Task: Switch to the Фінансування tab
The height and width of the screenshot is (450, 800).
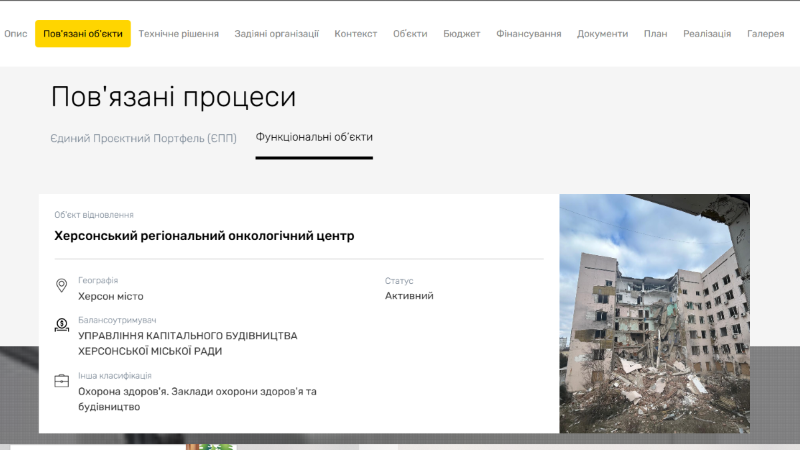Action: pyautogui.click(x=529, y=34)
